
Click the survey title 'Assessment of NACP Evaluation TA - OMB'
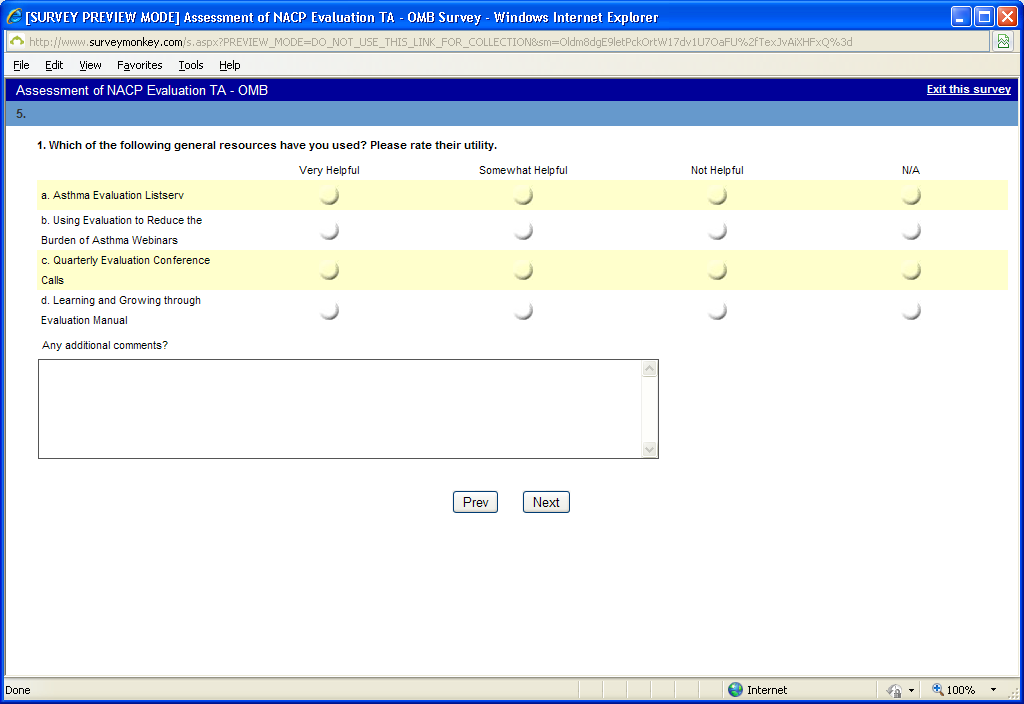(142, 90)
